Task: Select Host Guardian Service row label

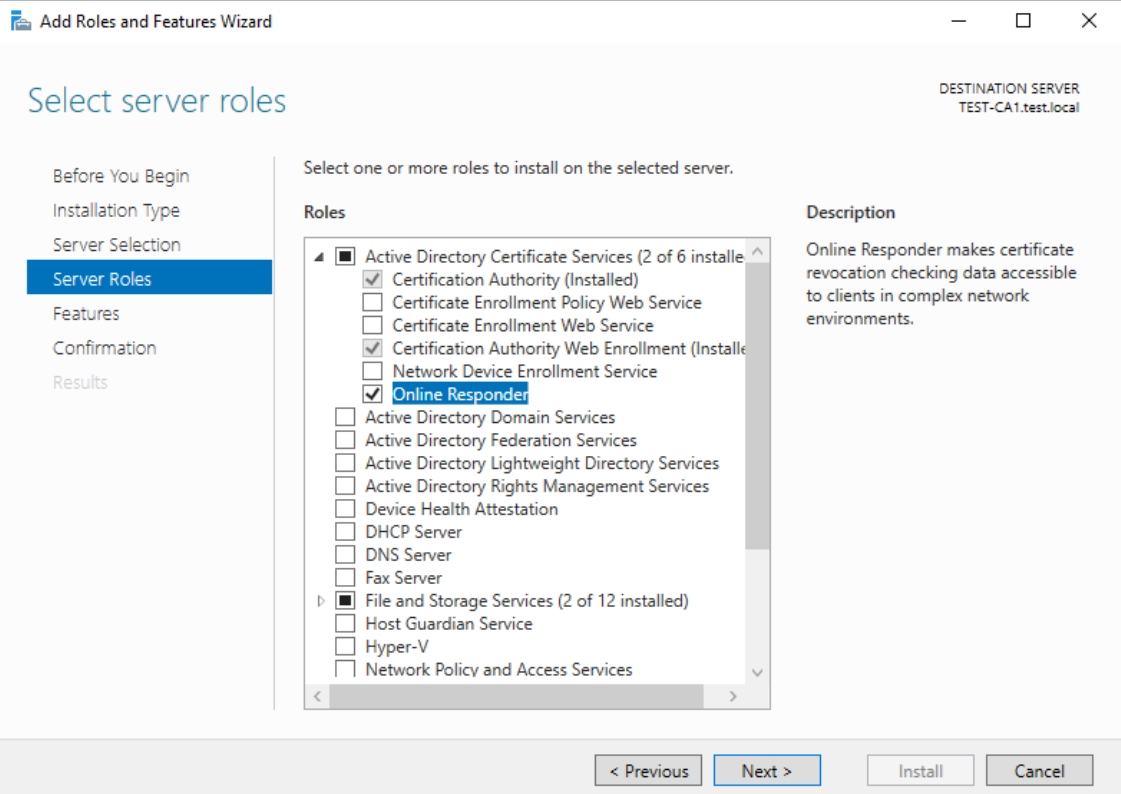Action: click(x=449, y=623)
